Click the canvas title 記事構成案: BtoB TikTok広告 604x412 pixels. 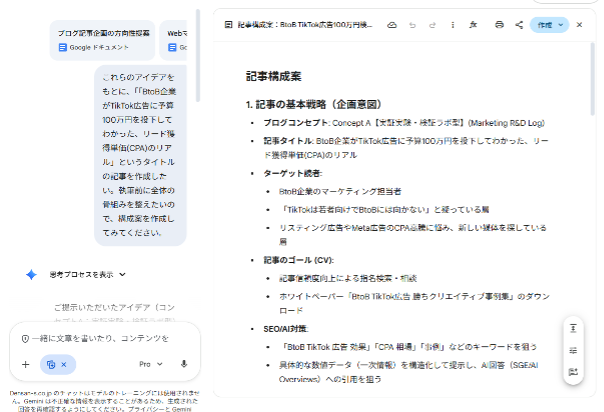[x=305, y=25]
